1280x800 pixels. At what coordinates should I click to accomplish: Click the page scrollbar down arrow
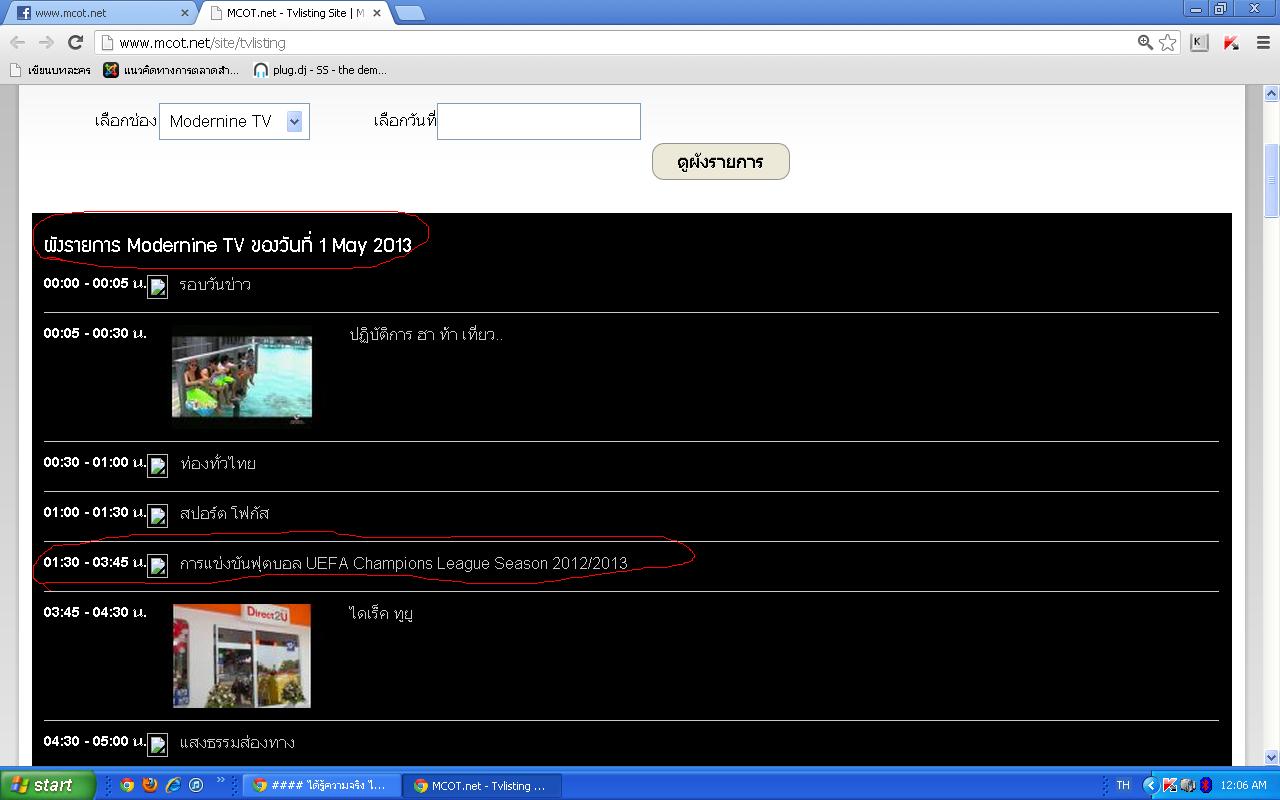pos(1272,757)
